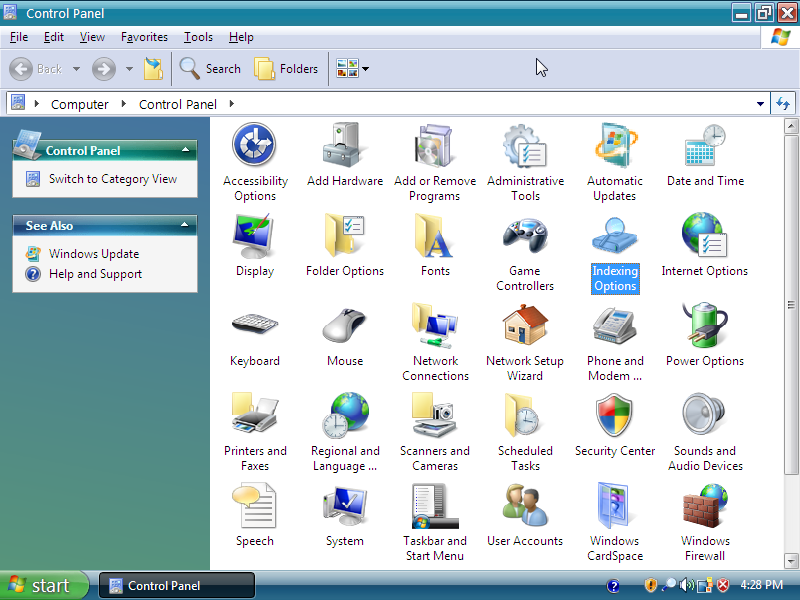Viewport: 800px width, 600px height.
Task: Open the Favorites menu
Action: point(144,37)
